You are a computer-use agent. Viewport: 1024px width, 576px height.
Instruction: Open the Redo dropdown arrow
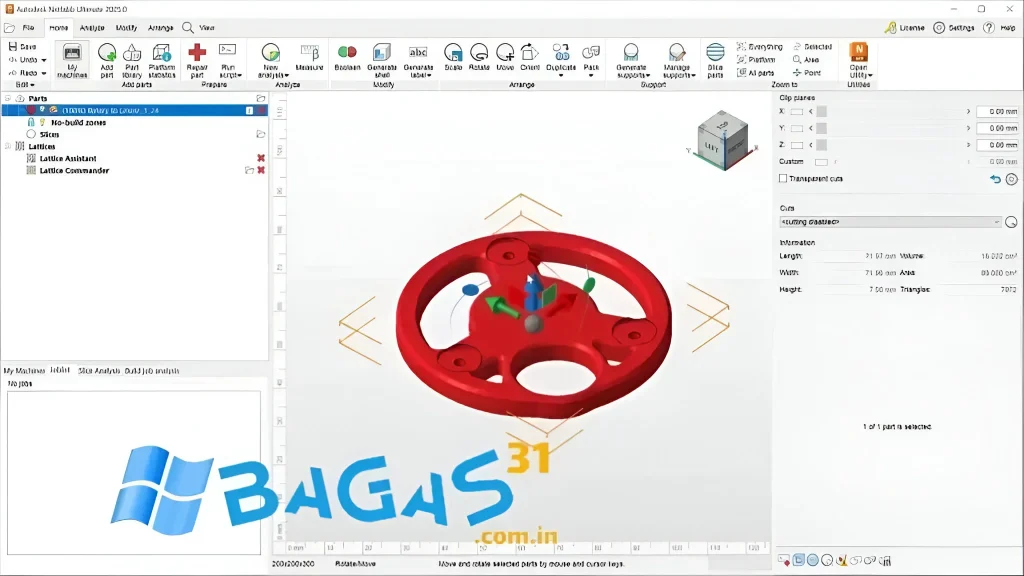(44, 73)
